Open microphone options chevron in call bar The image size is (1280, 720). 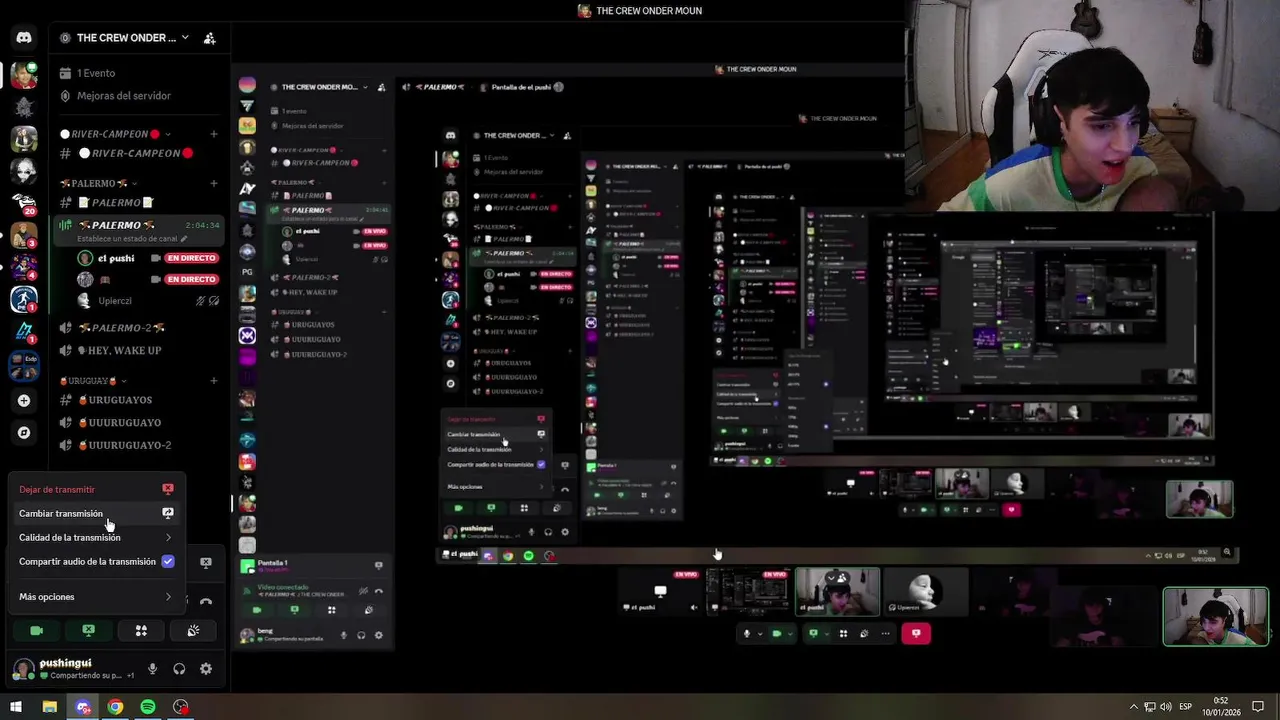[x=759, y=634]
